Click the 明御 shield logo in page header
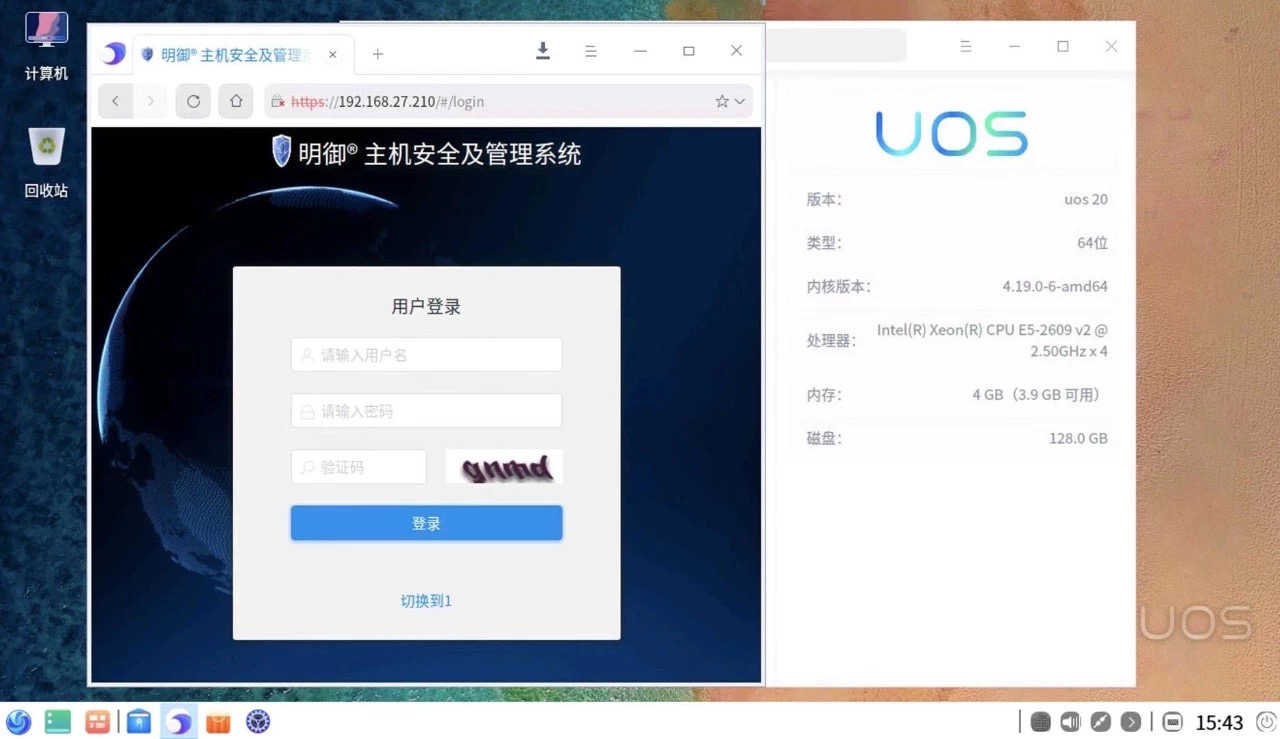This screenshot has width=1280, height=739. tap(282, 152)
